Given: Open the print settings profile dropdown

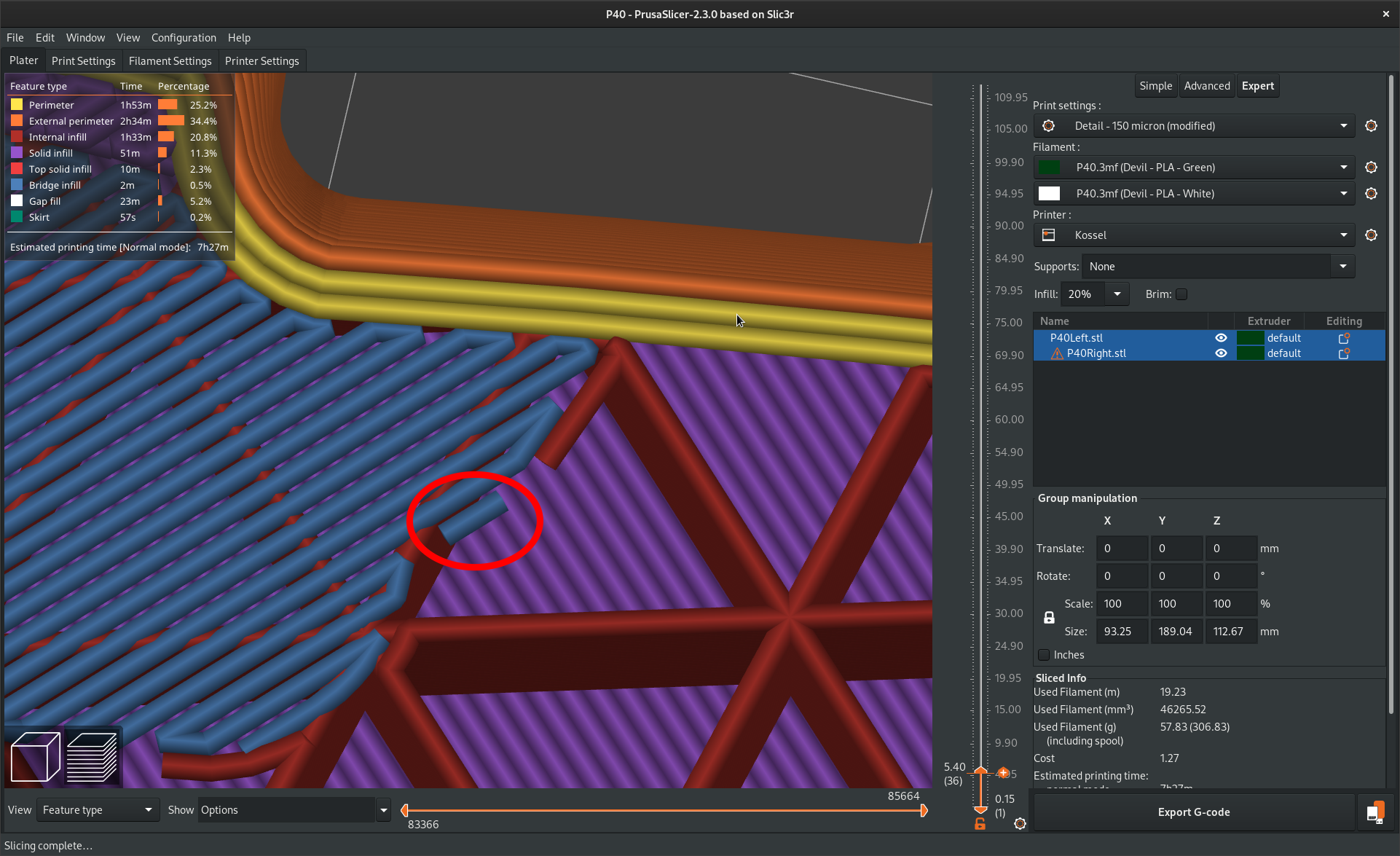Looking at the screenshot, I should [x=1195, y=126].
